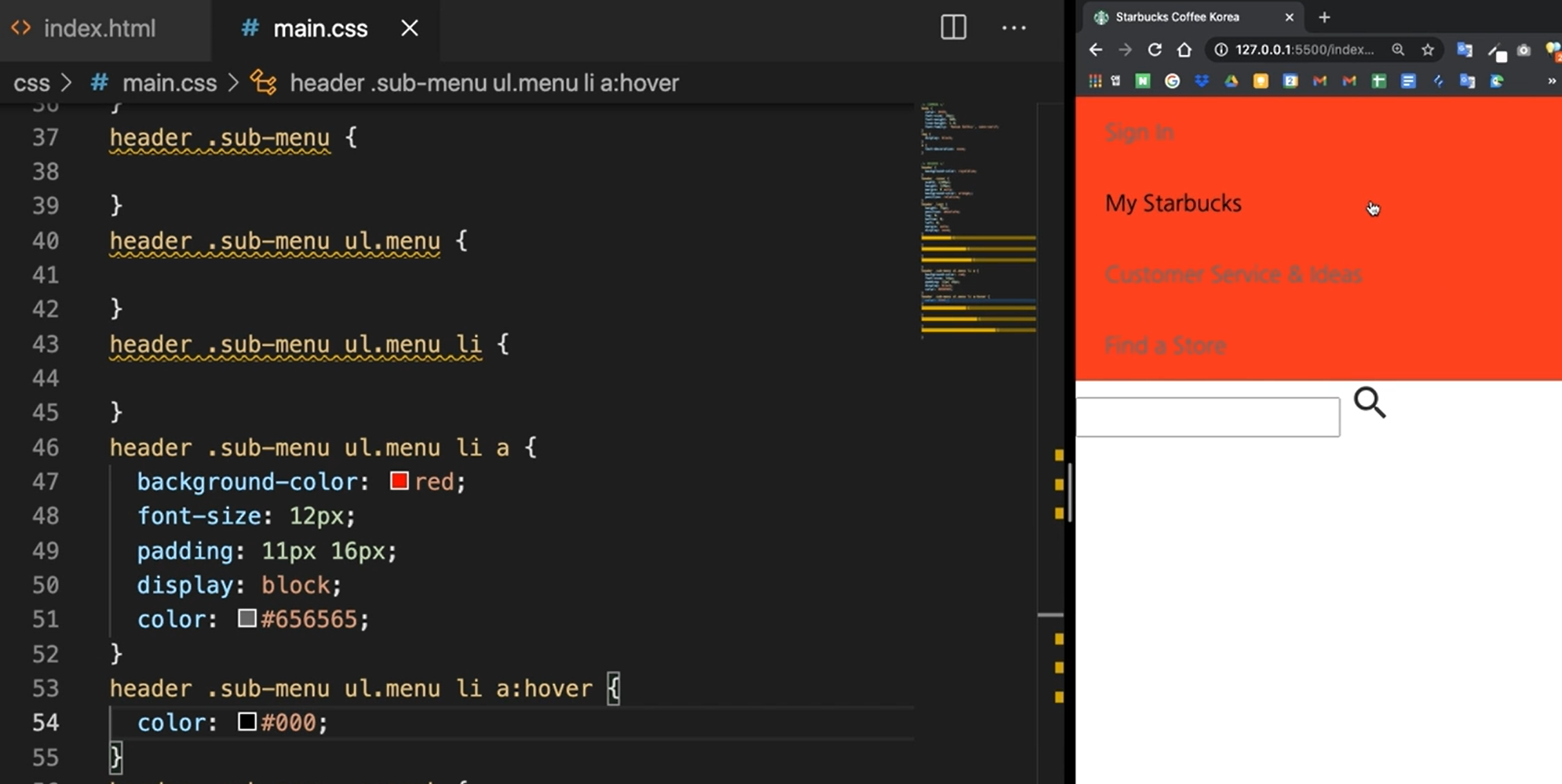Screen dimensions: 1562x784
Task: Bookmark this page with the star icon
Action: click(1428, 49)
